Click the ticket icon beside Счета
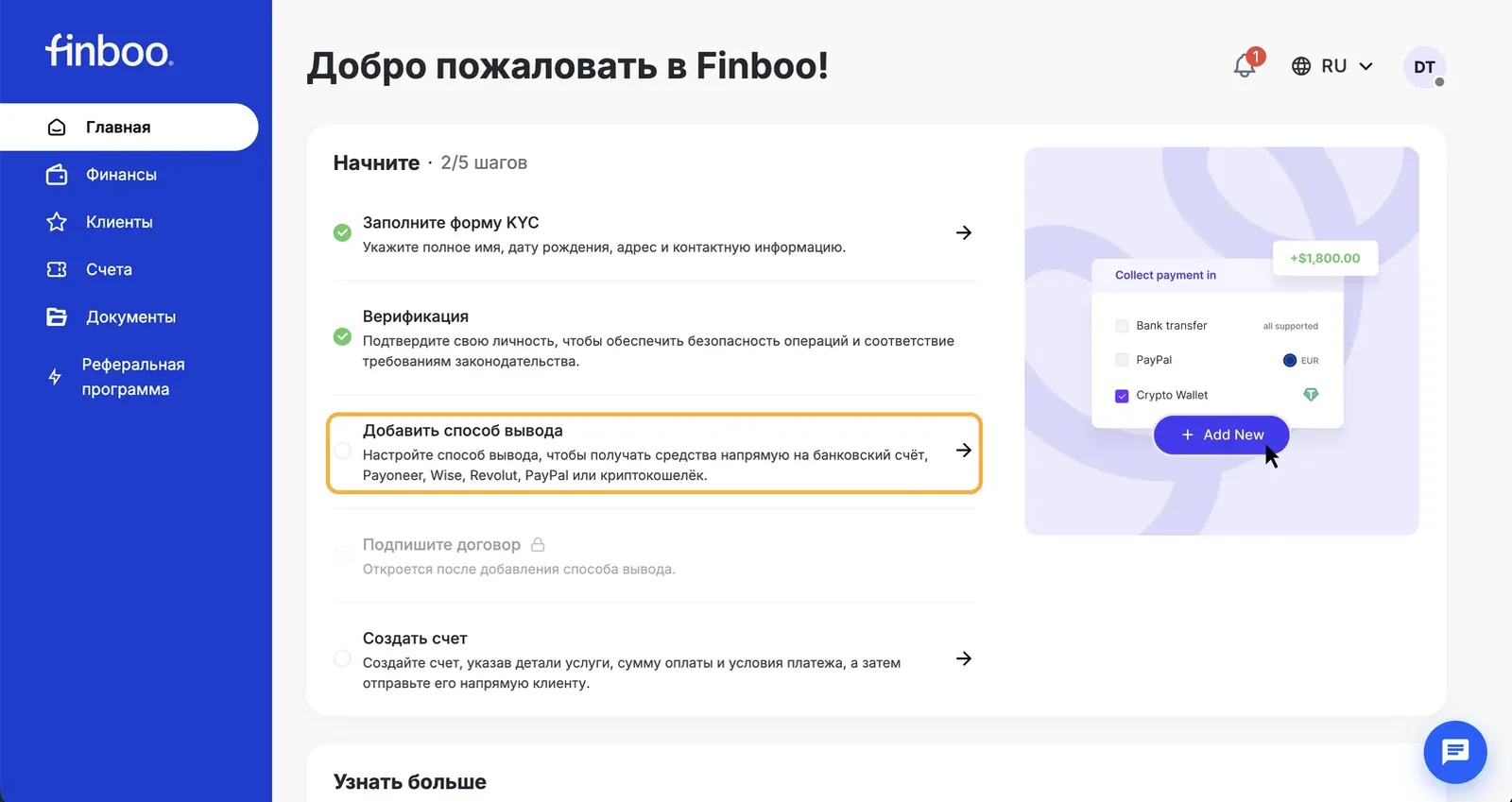The height and width of the screenshot is (802, 1512). (57, 269)
